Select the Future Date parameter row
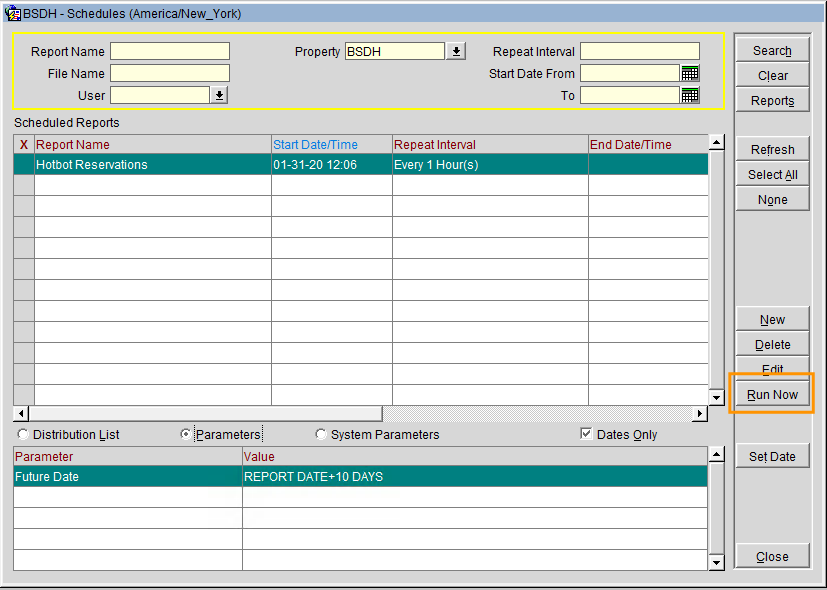The image size is (827, 590). 360,476
